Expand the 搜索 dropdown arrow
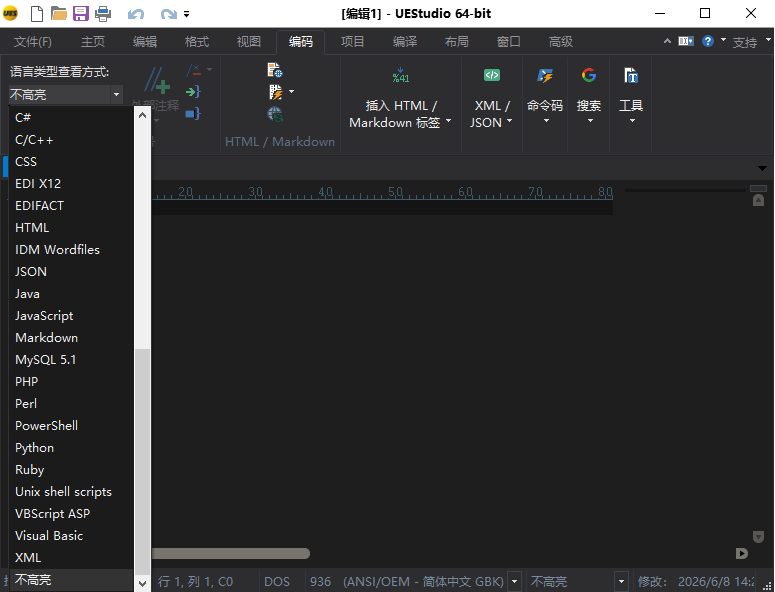This screenshot has width=775, height=592. point(590,121)
